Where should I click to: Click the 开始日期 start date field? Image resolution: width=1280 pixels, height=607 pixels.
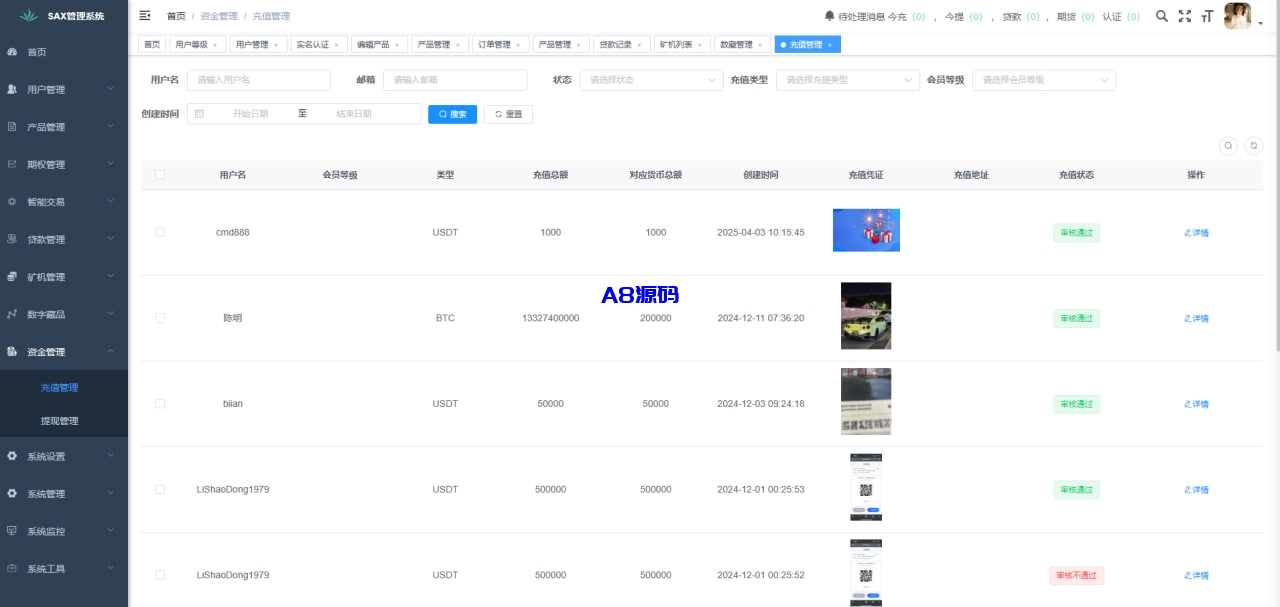tap(251, 114)
